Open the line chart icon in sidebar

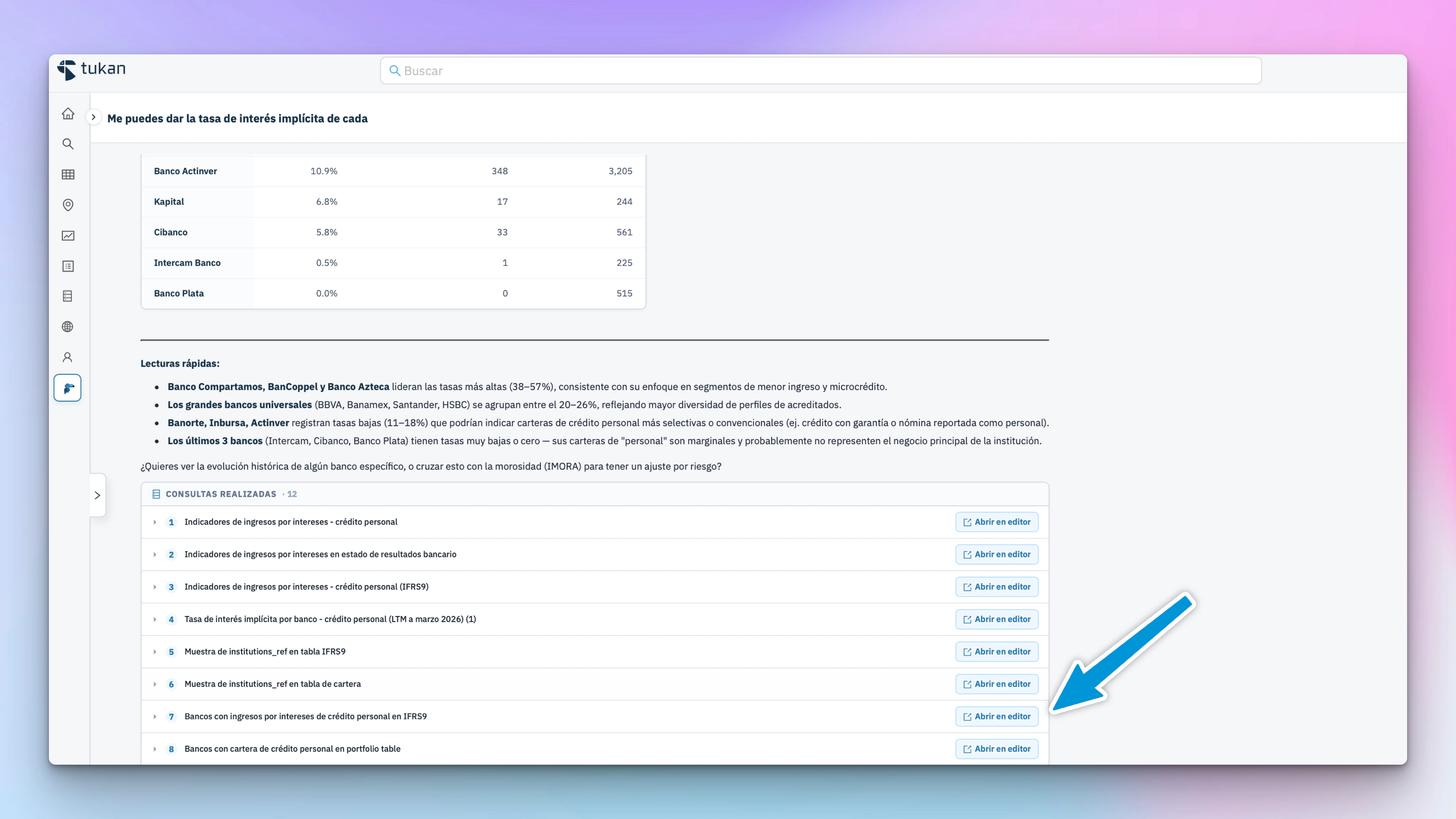coord(68,236)
